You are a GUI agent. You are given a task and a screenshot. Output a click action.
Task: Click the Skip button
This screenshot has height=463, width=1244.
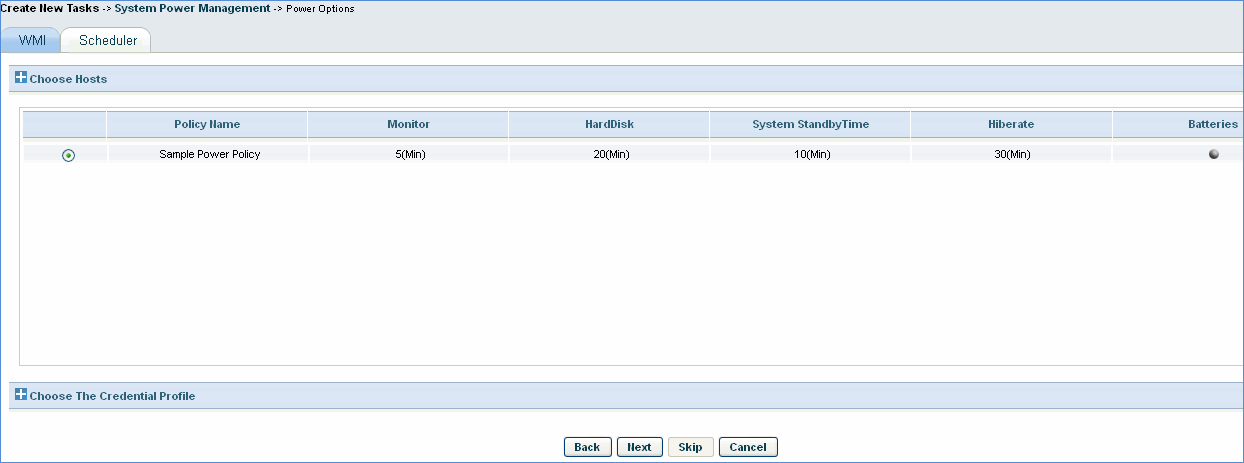pos(690,447)
